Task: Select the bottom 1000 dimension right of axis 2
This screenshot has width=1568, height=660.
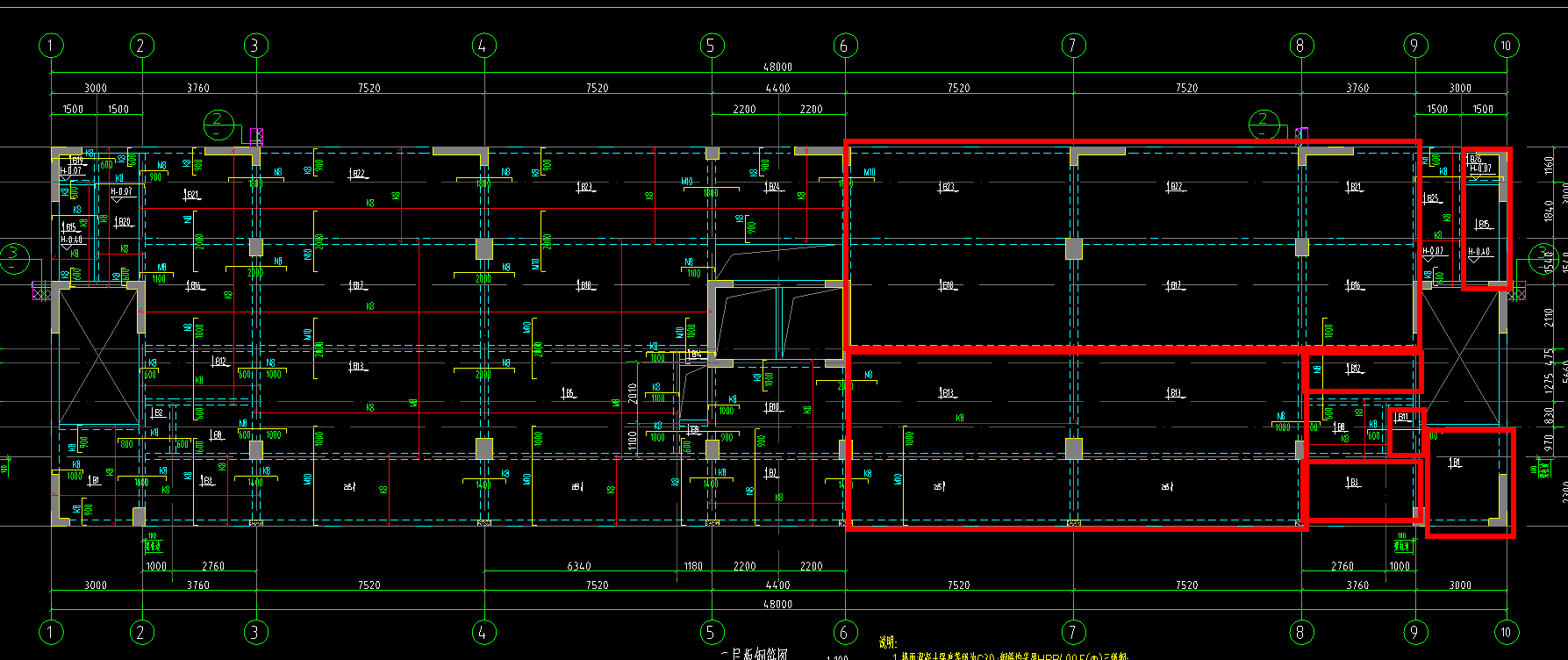Action: (156, 566)
